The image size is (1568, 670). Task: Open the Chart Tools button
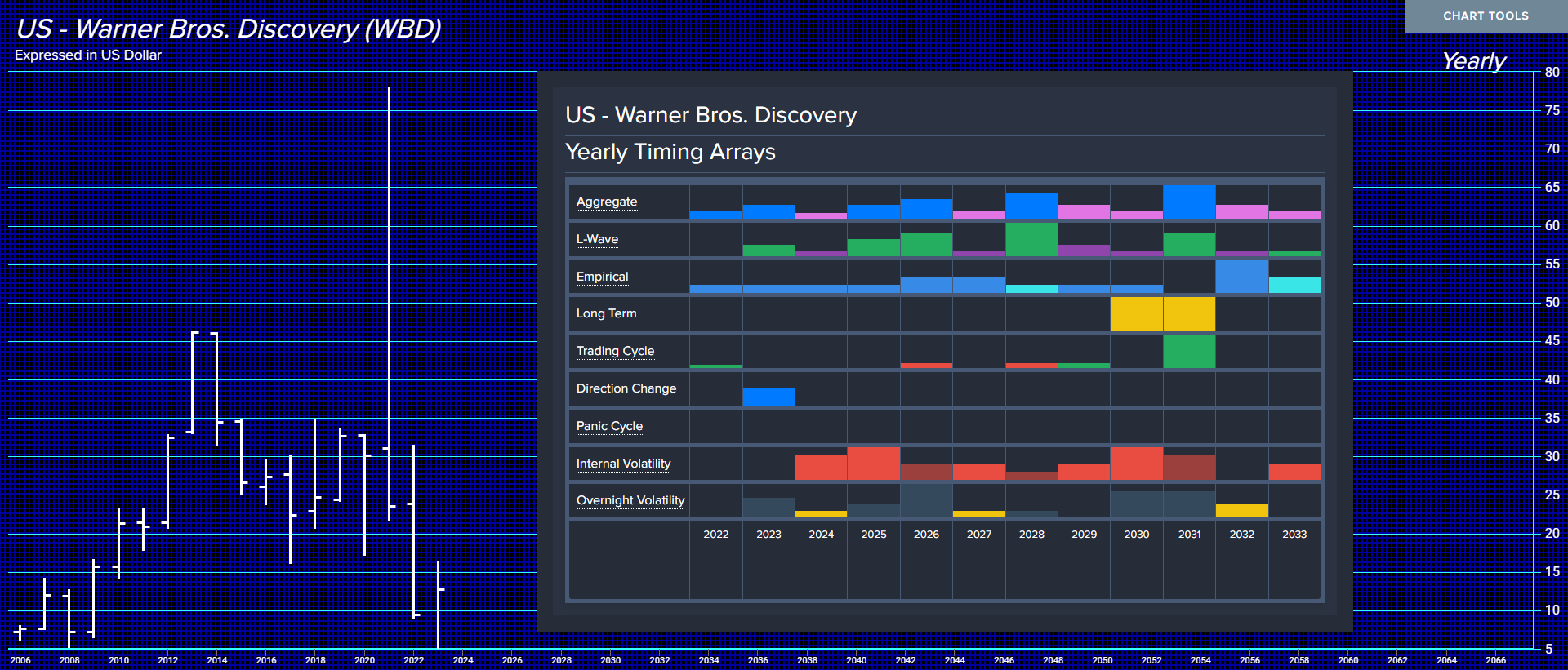[x=1485, y=16]
